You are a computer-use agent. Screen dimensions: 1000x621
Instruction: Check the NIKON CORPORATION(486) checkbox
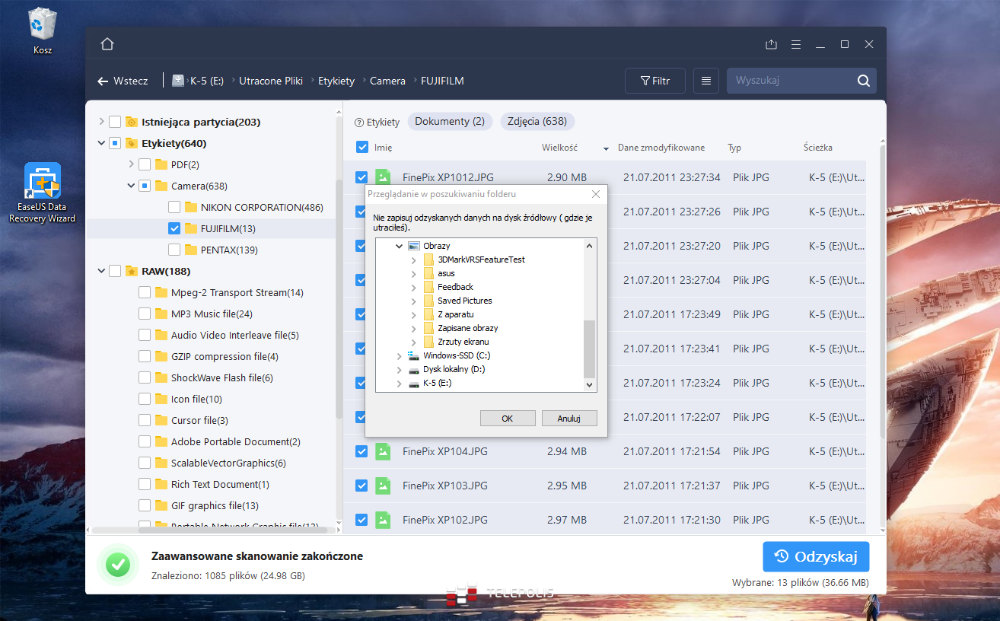[x=175, y=207]
